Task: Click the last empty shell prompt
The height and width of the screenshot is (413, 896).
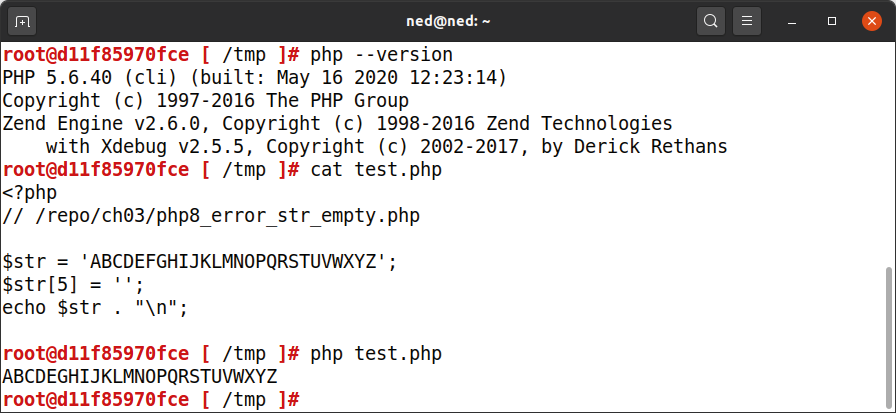Action: click(151, 400)
